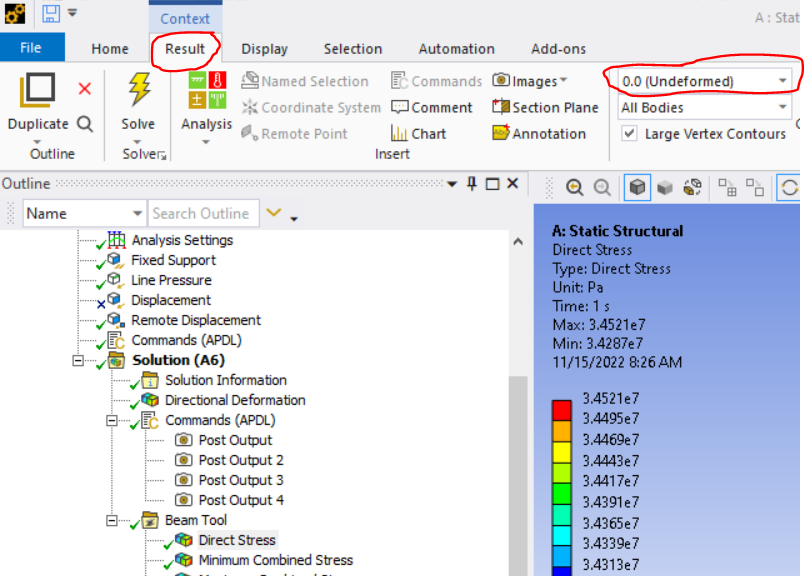The height and width of the screenshot is (576, 804).
Task: Insert a Commands object from ribbon
Action: (436, 81)
